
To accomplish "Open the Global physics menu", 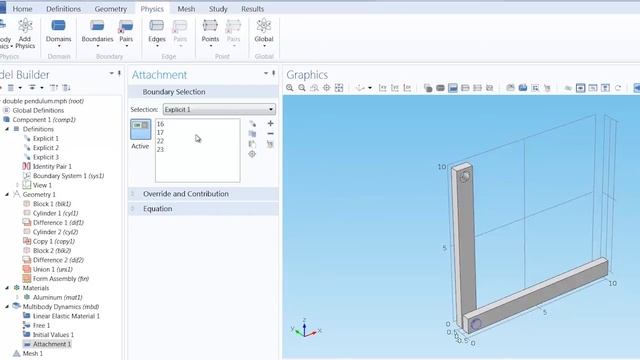I will (264, 33).
